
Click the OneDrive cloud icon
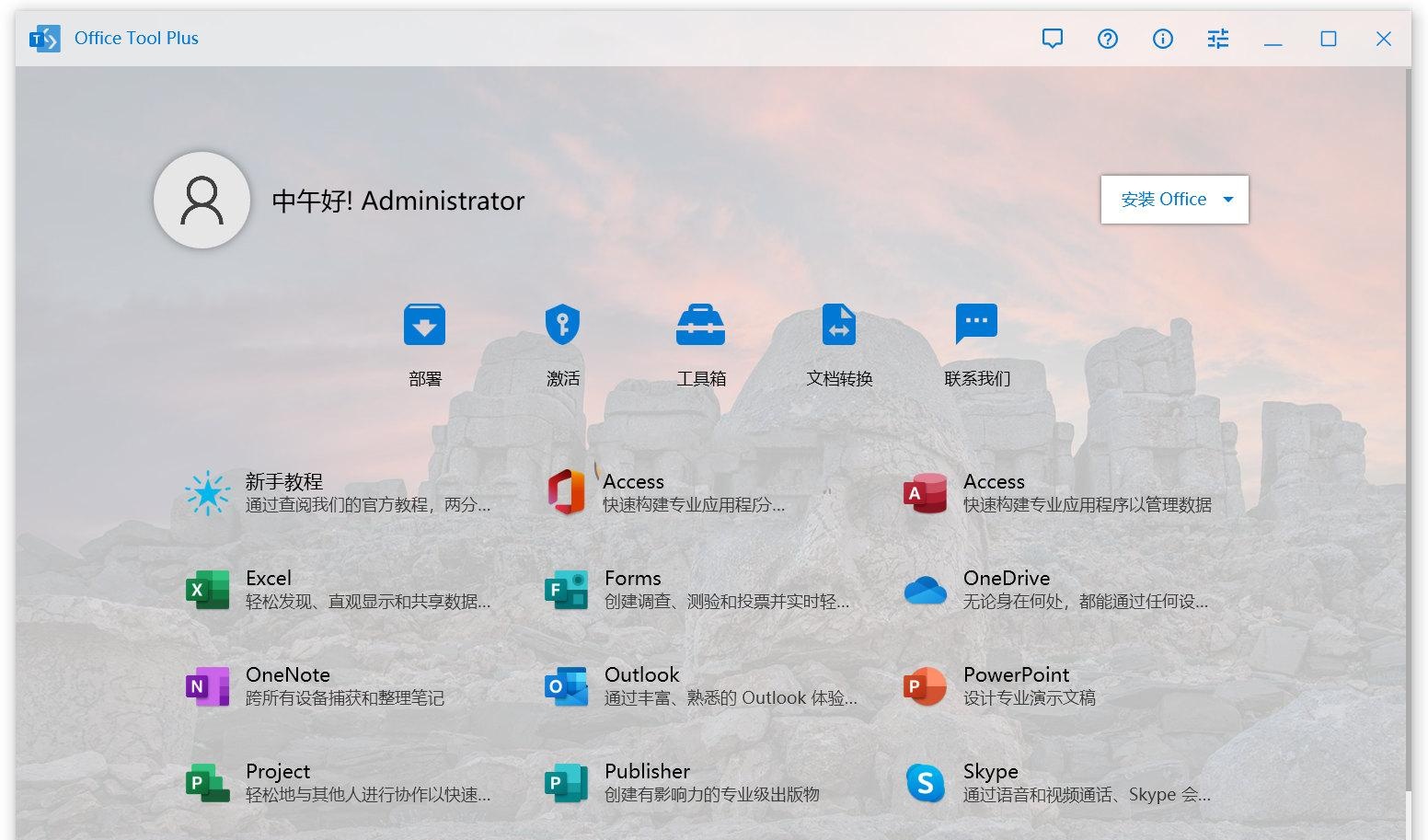926,590
